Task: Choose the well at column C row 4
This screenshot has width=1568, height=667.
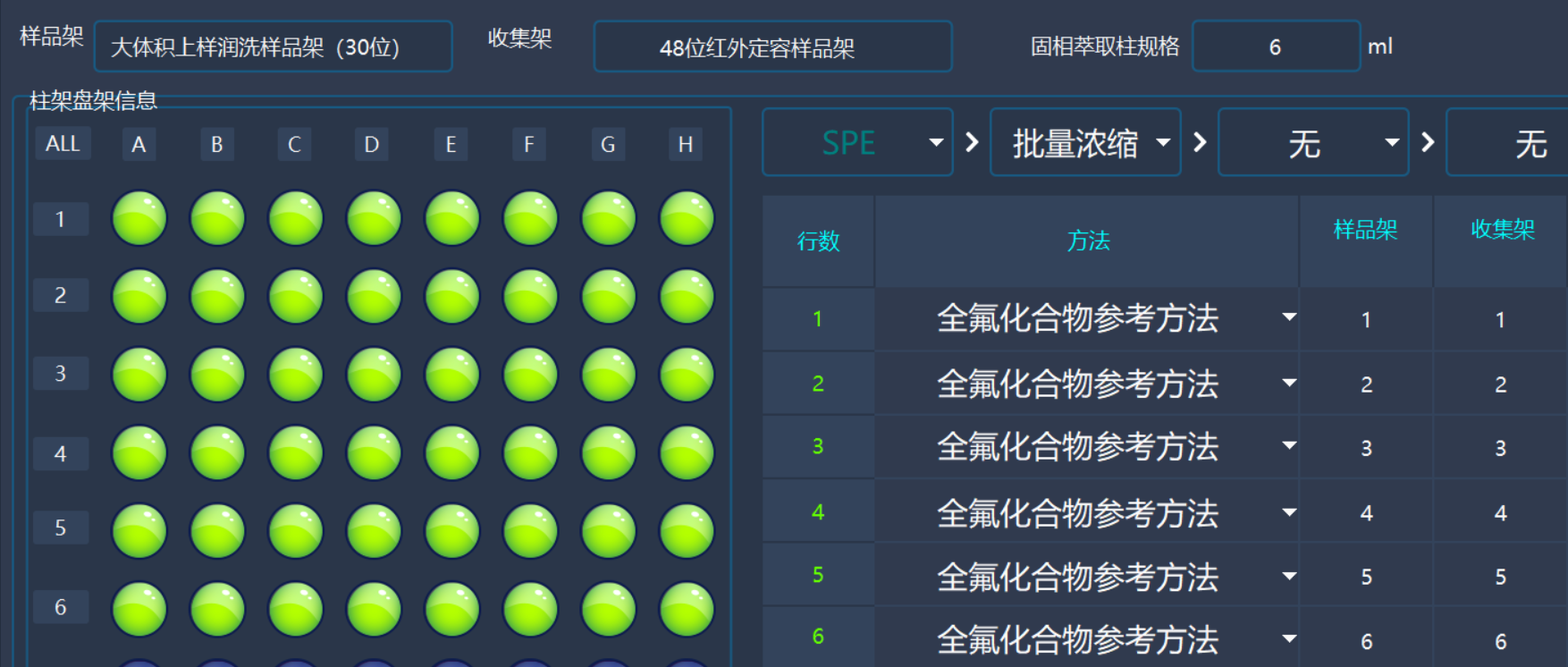Action: [x=295, y=452]
